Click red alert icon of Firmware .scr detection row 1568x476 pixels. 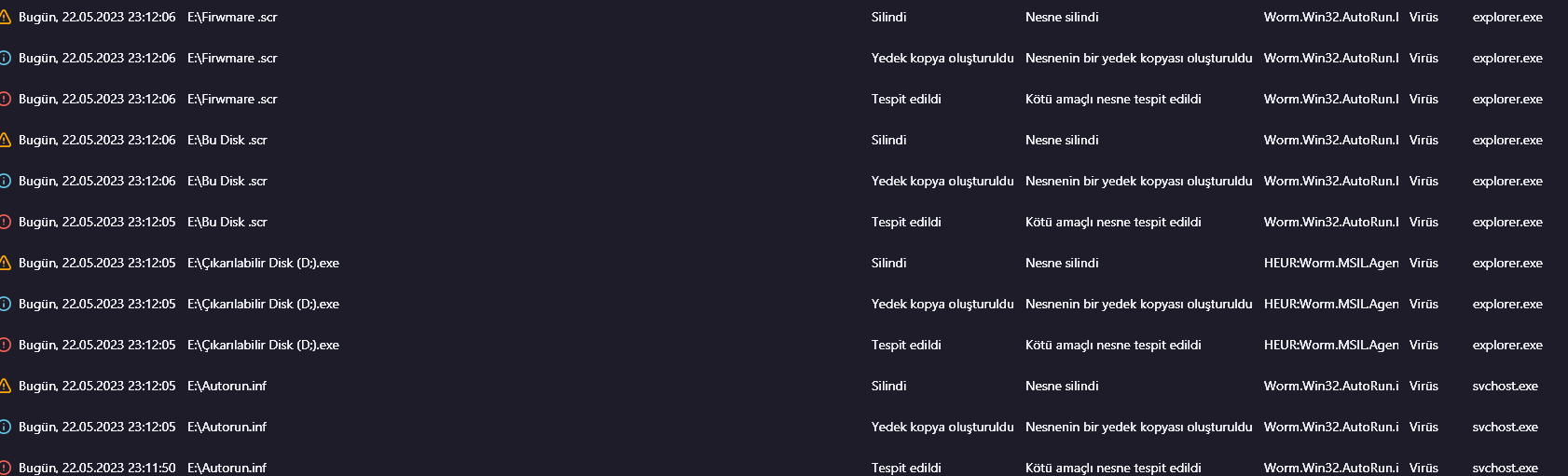pyautogui.click(x=5, y=99)
